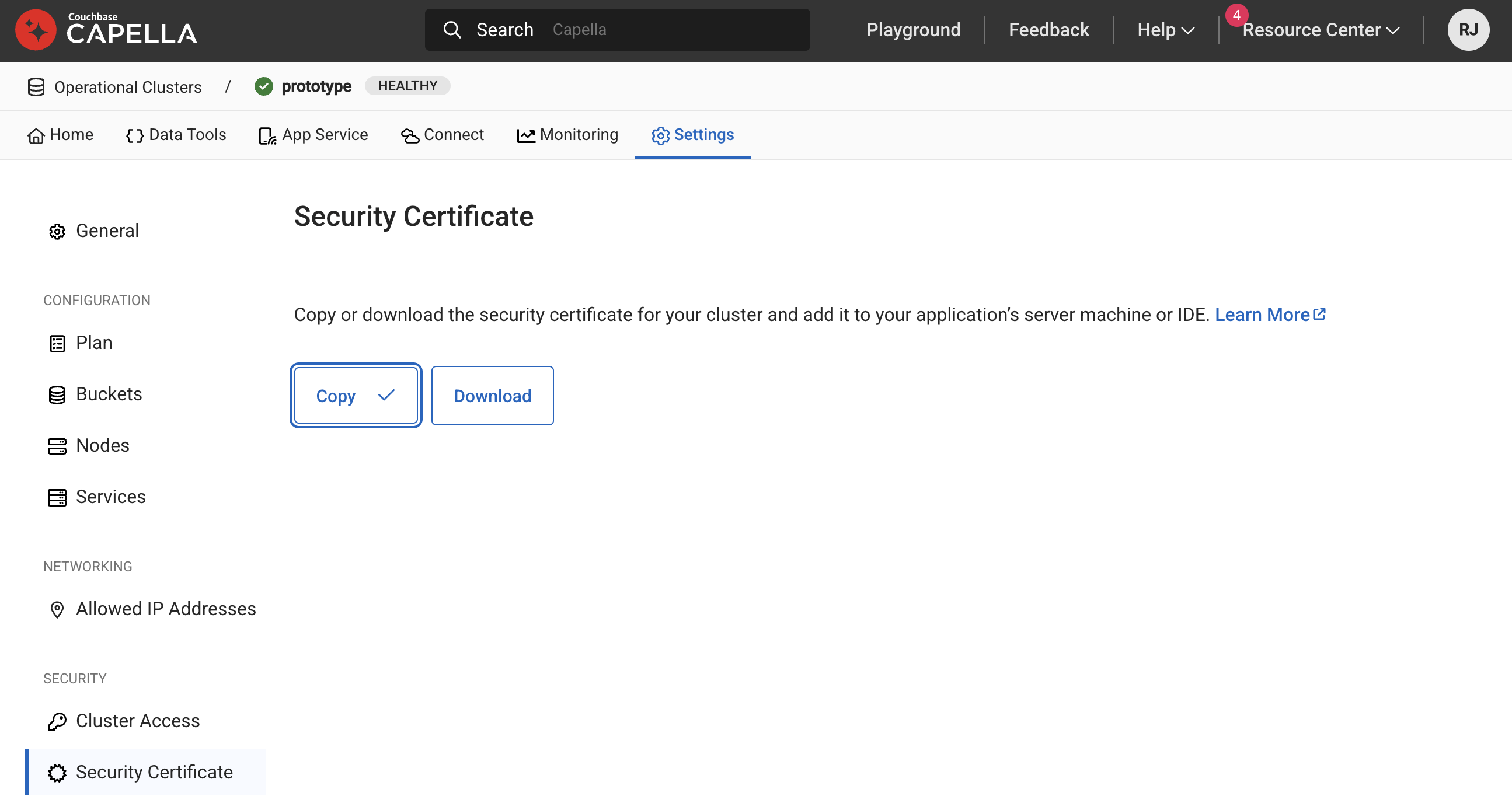The image size is (1512, 803).
Task: Open the Data Tools tab
Action: click(176, 135)
